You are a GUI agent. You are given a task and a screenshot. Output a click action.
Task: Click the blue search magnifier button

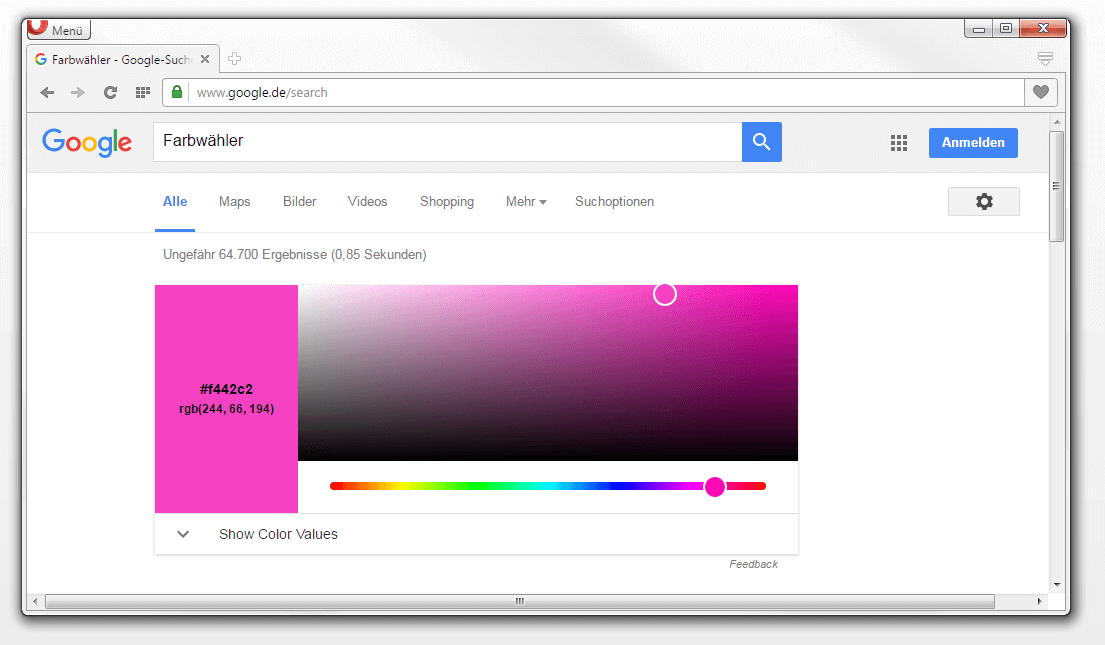tap(762, 142)
